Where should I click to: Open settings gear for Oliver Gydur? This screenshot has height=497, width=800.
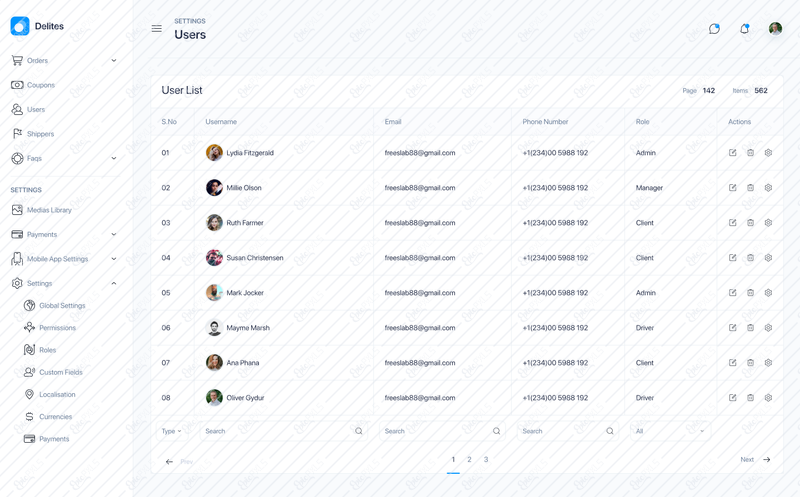click(768, 397)
